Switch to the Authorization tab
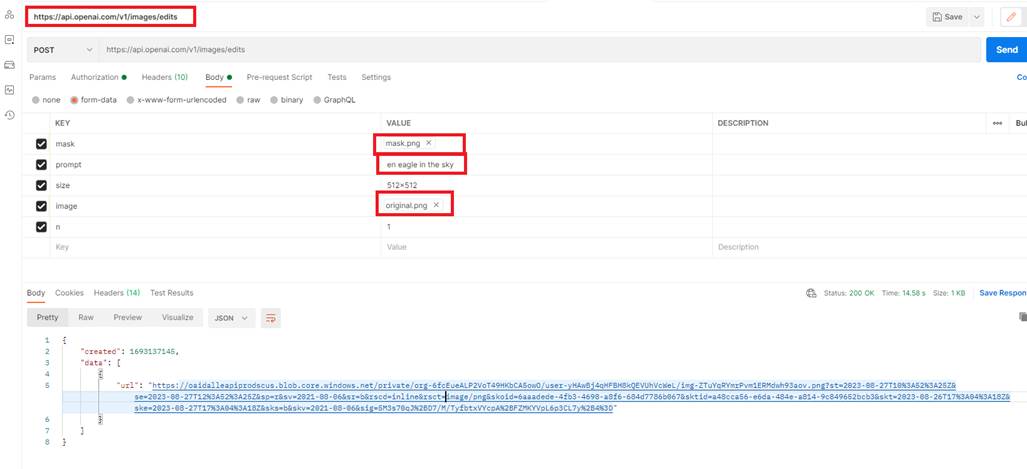This screenshot has width=1027, height=469. pos(98,77)
